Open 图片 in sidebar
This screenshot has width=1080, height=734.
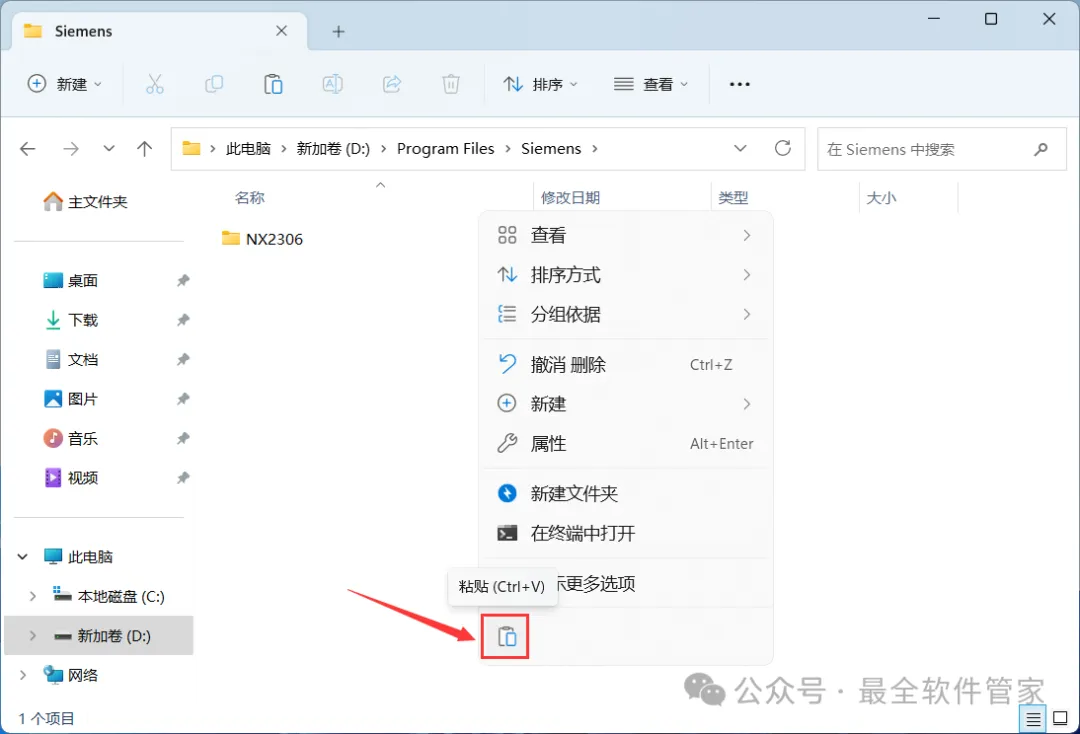tap(71, 399)
